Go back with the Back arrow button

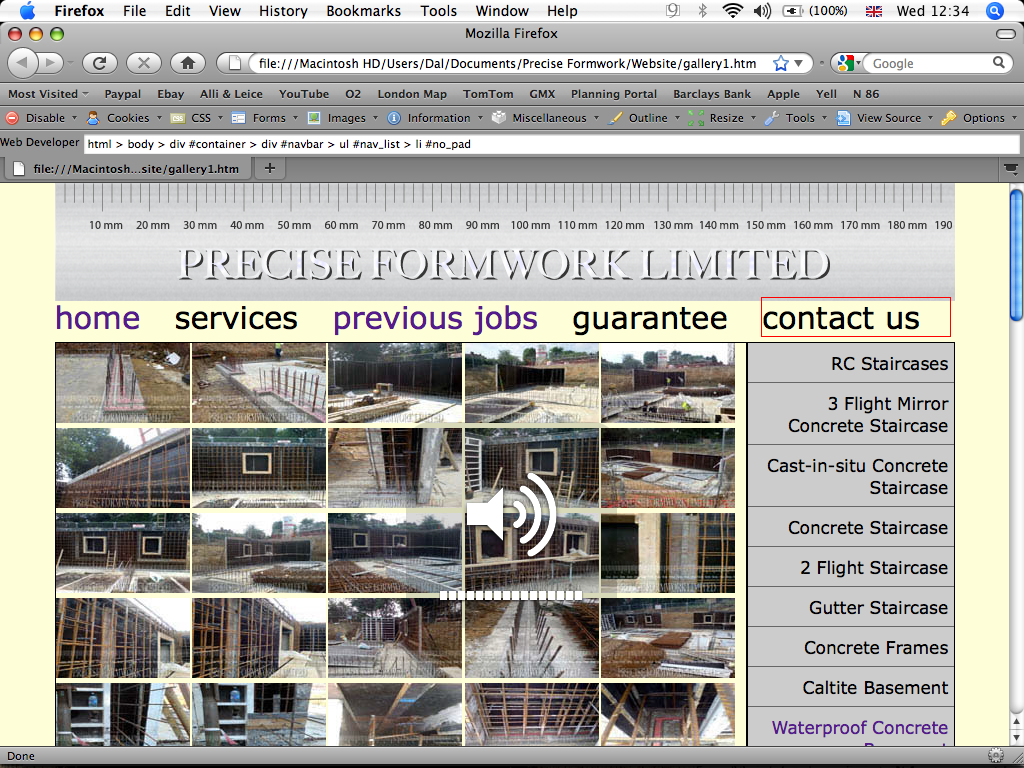(23, 63)
